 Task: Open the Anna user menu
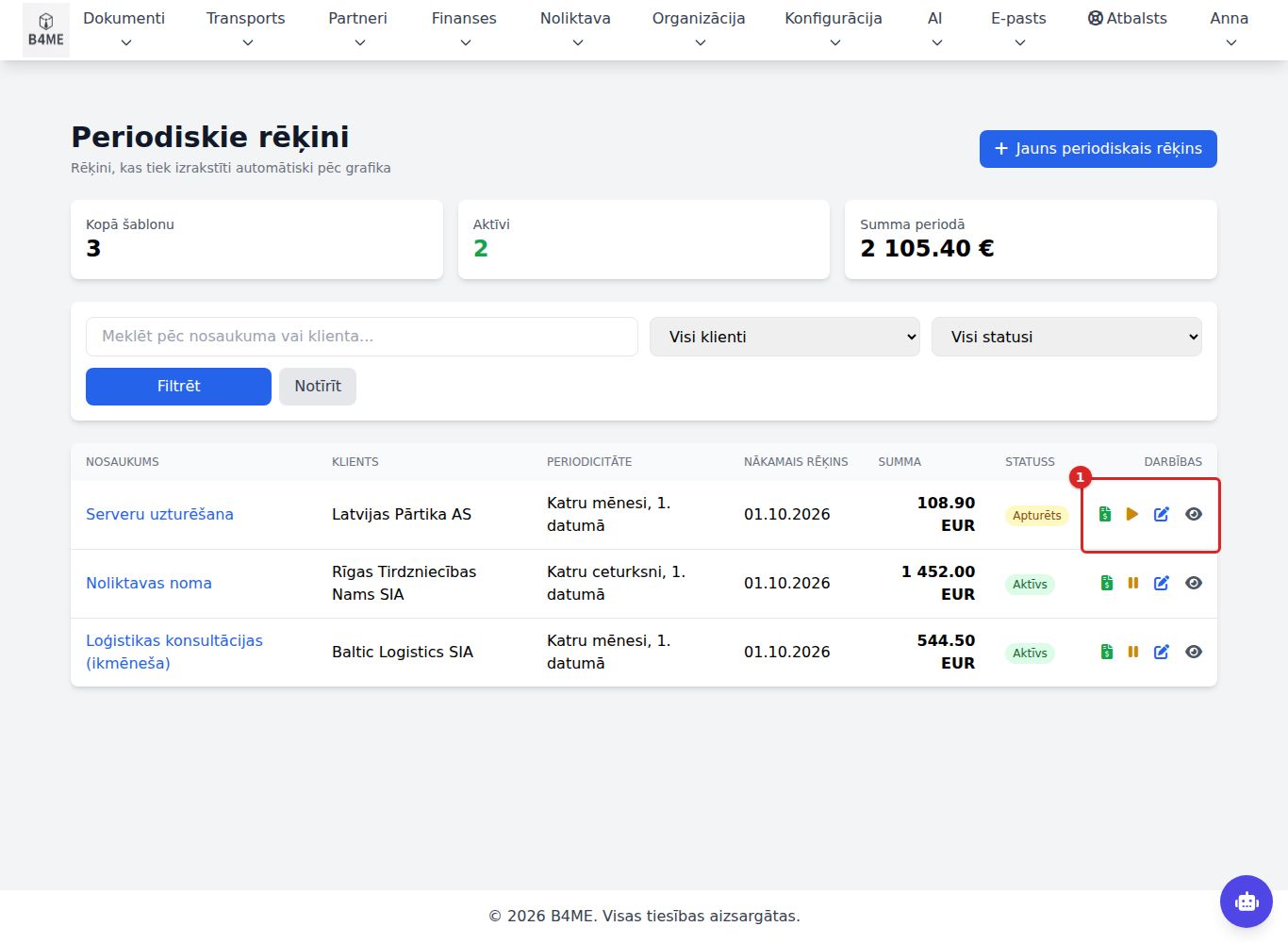[x=1230, y=29]
